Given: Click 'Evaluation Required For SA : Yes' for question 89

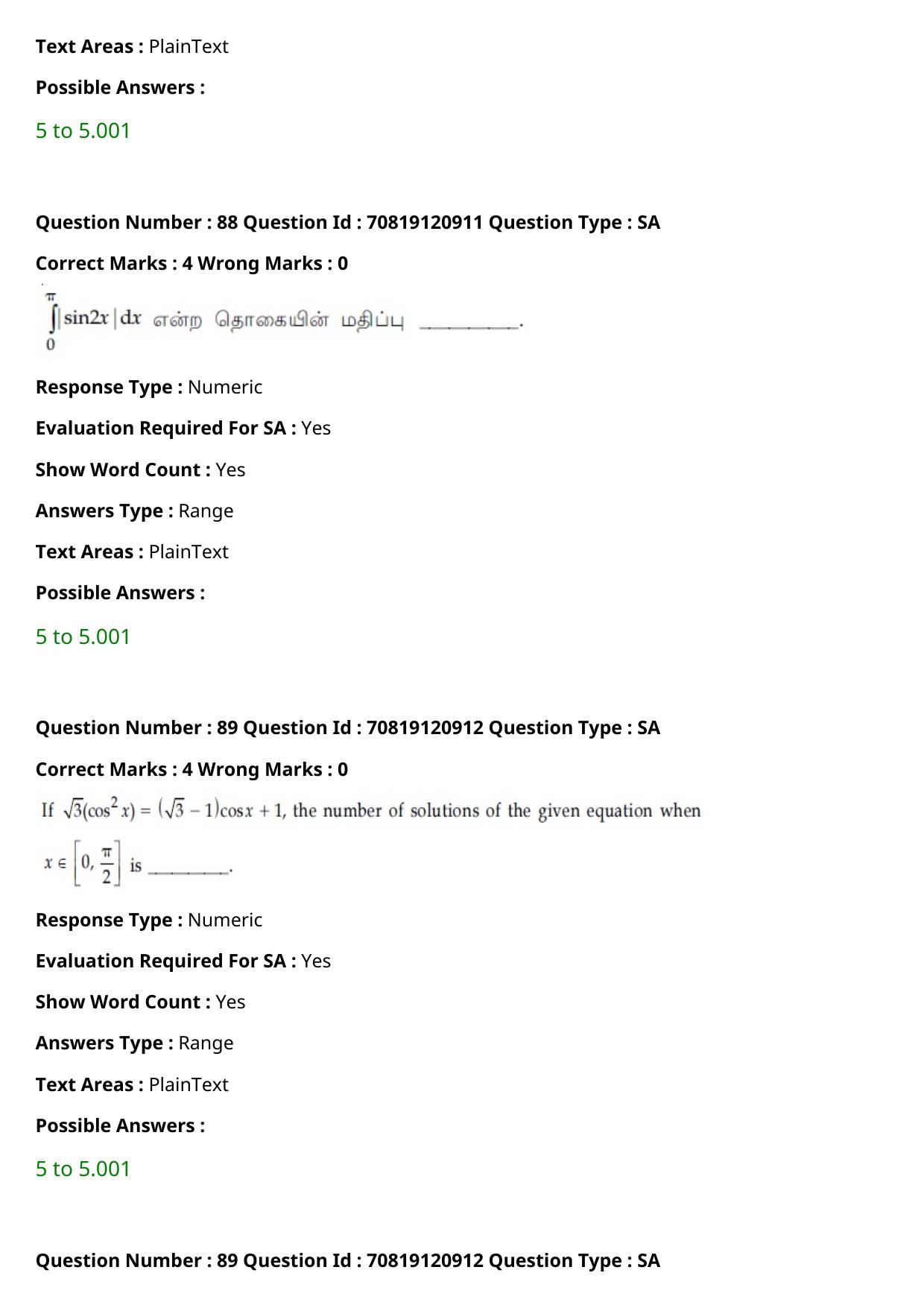Looking at the screenshot, I should tap(183, 961).
